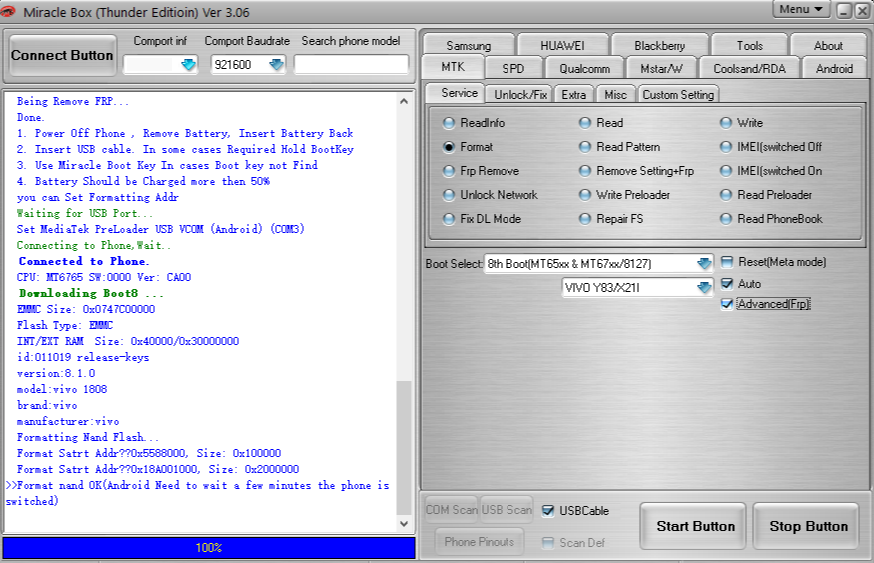Open the About tab

coord(828,45)
